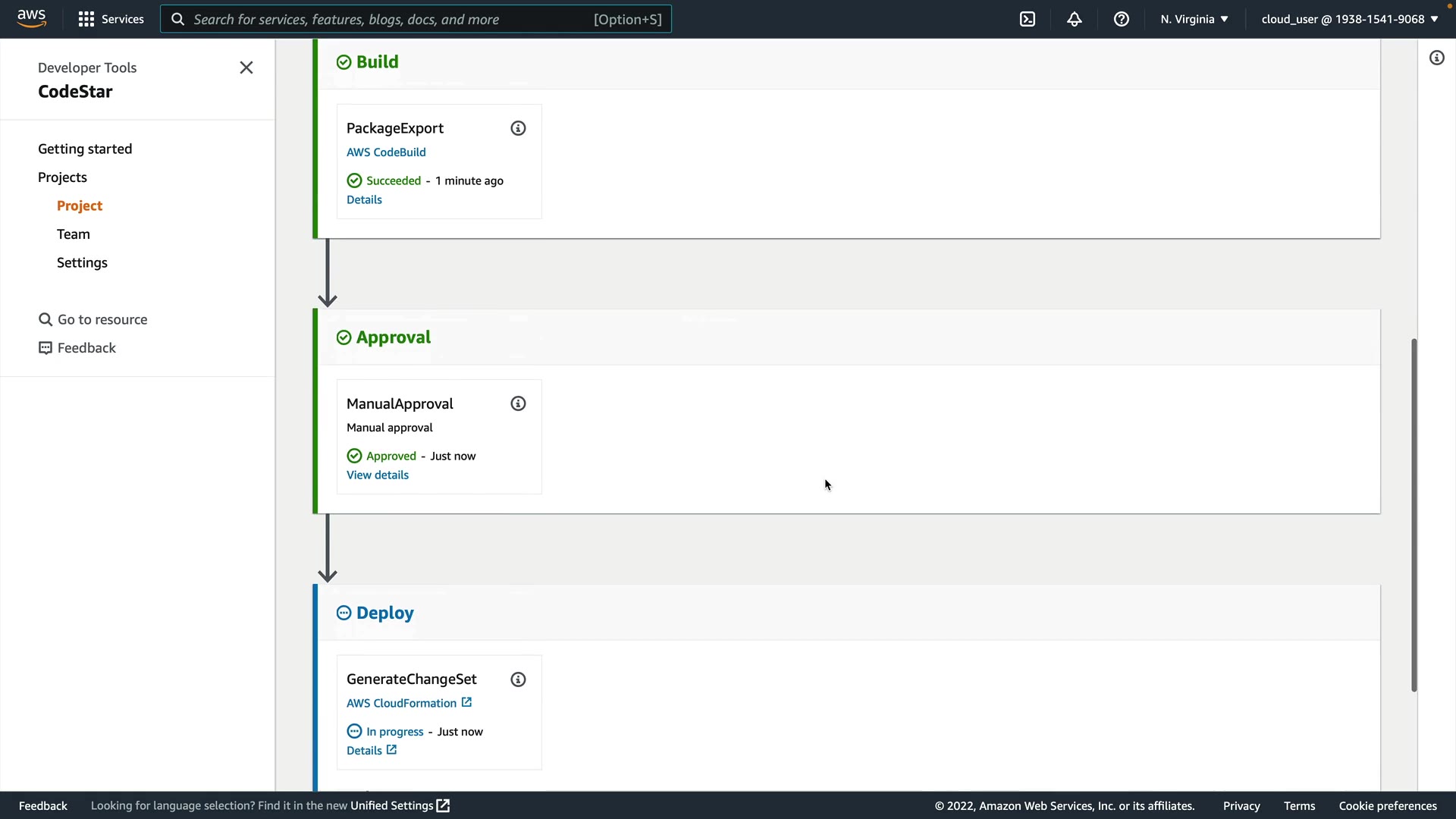Open the notifications bell

(1075, 19)
